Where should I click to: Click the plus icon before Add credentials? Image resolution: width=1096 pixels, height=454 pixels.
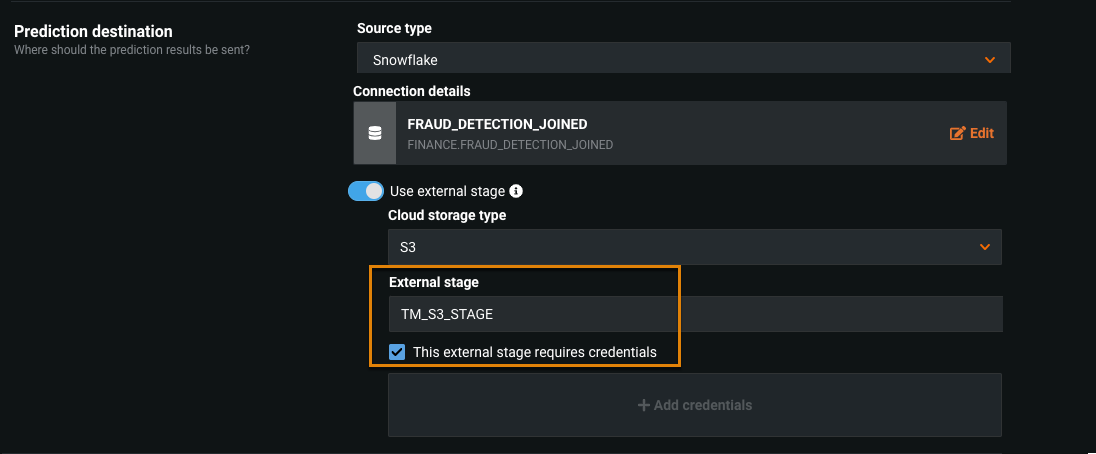pyautogui.click(x=643, y=405)
